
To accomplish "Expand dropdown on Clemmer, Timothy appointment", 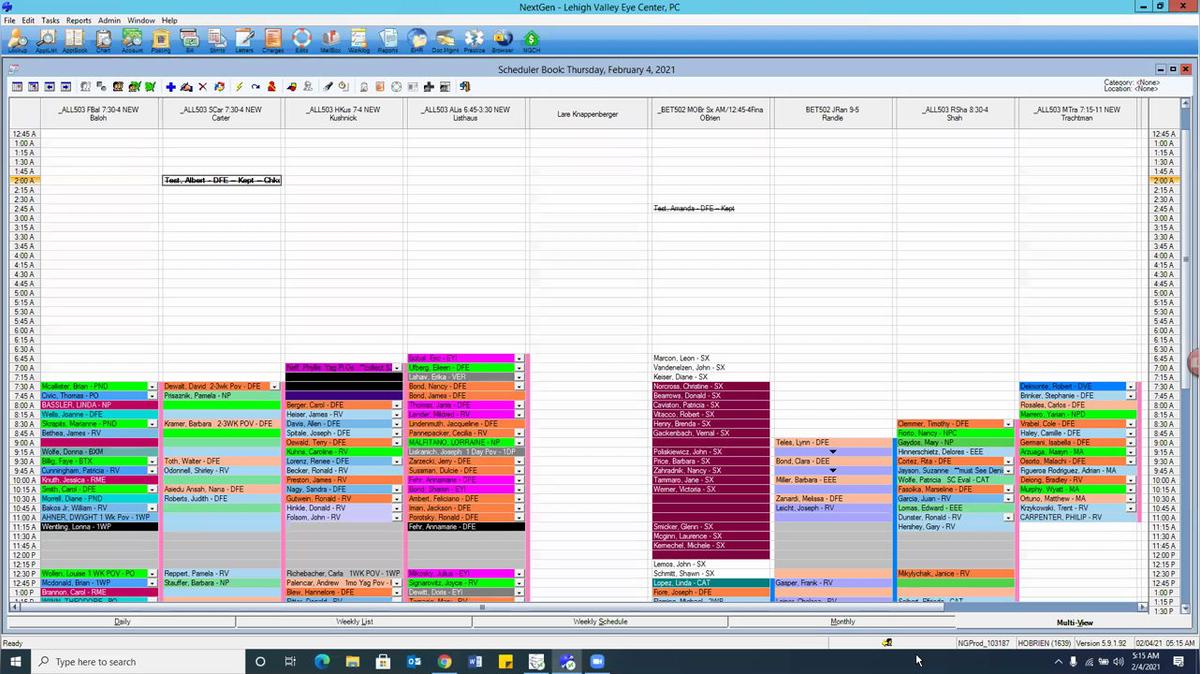I will (1008, 424).
